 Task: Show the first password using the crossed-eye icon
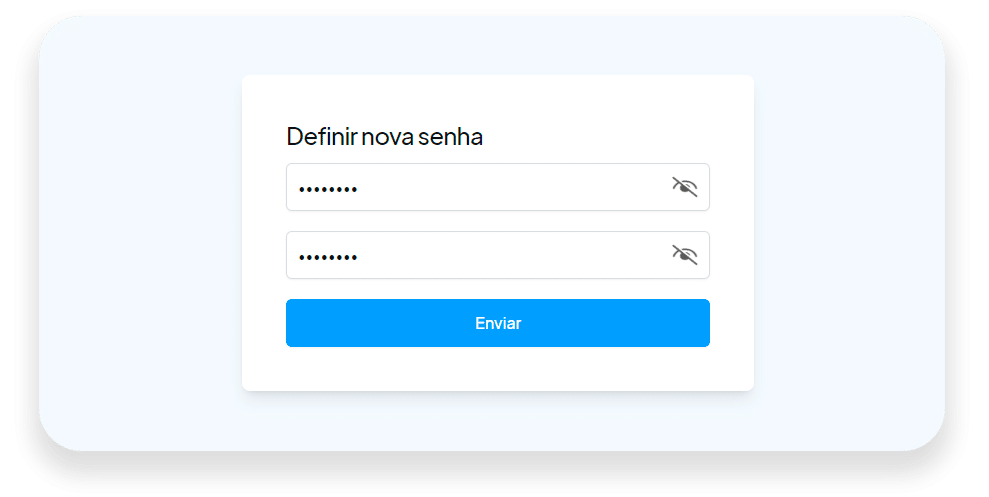tap(684, 187)
